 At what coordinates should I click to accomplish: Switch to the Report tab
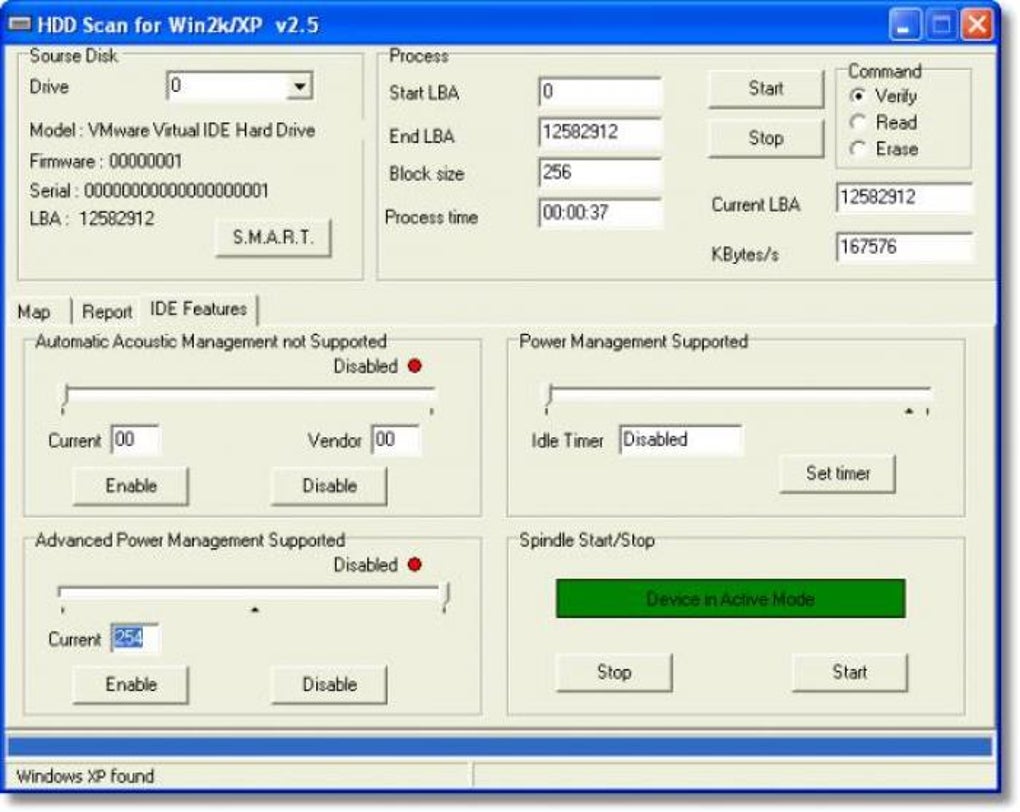pyautogui.click(x=107, y=312)
